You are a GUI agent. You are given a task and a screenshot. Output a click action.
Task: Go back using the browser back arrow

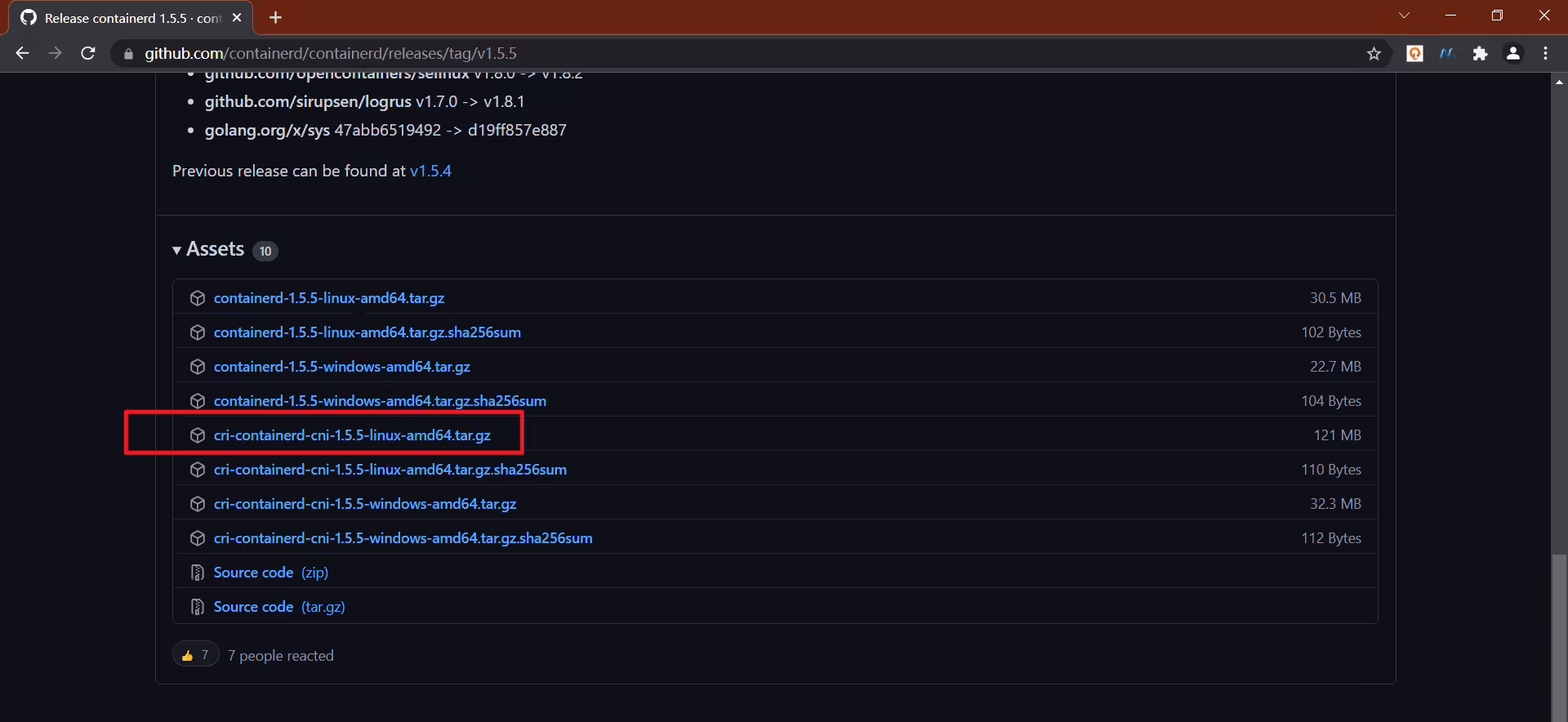[x=22, y=53]
